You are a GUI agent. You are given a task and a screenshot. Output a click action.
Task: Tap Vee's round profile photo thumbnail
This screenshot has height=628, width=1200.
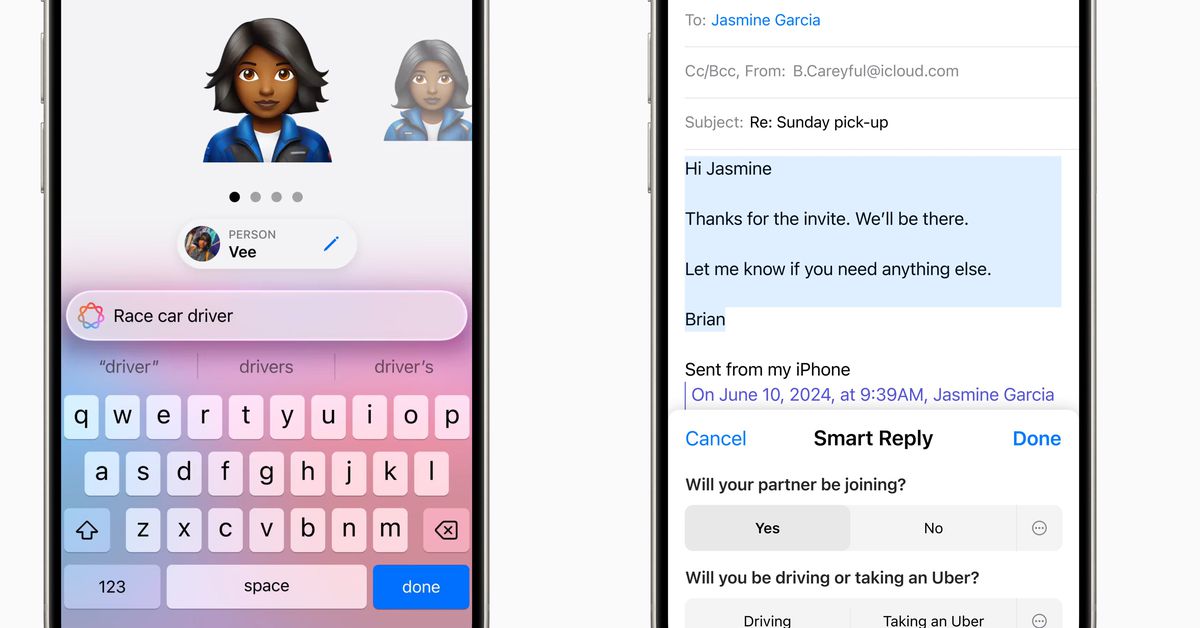click(x=203, y=244)
